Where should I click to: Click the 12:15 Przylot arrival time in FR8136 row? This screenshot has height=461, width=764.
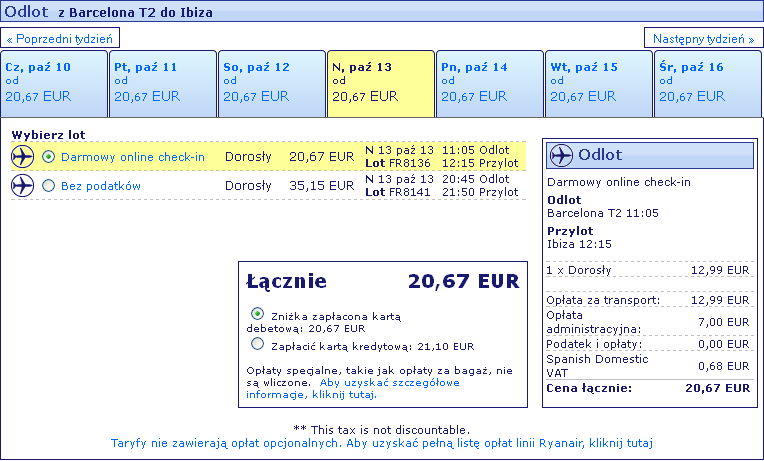coord(480,163)
